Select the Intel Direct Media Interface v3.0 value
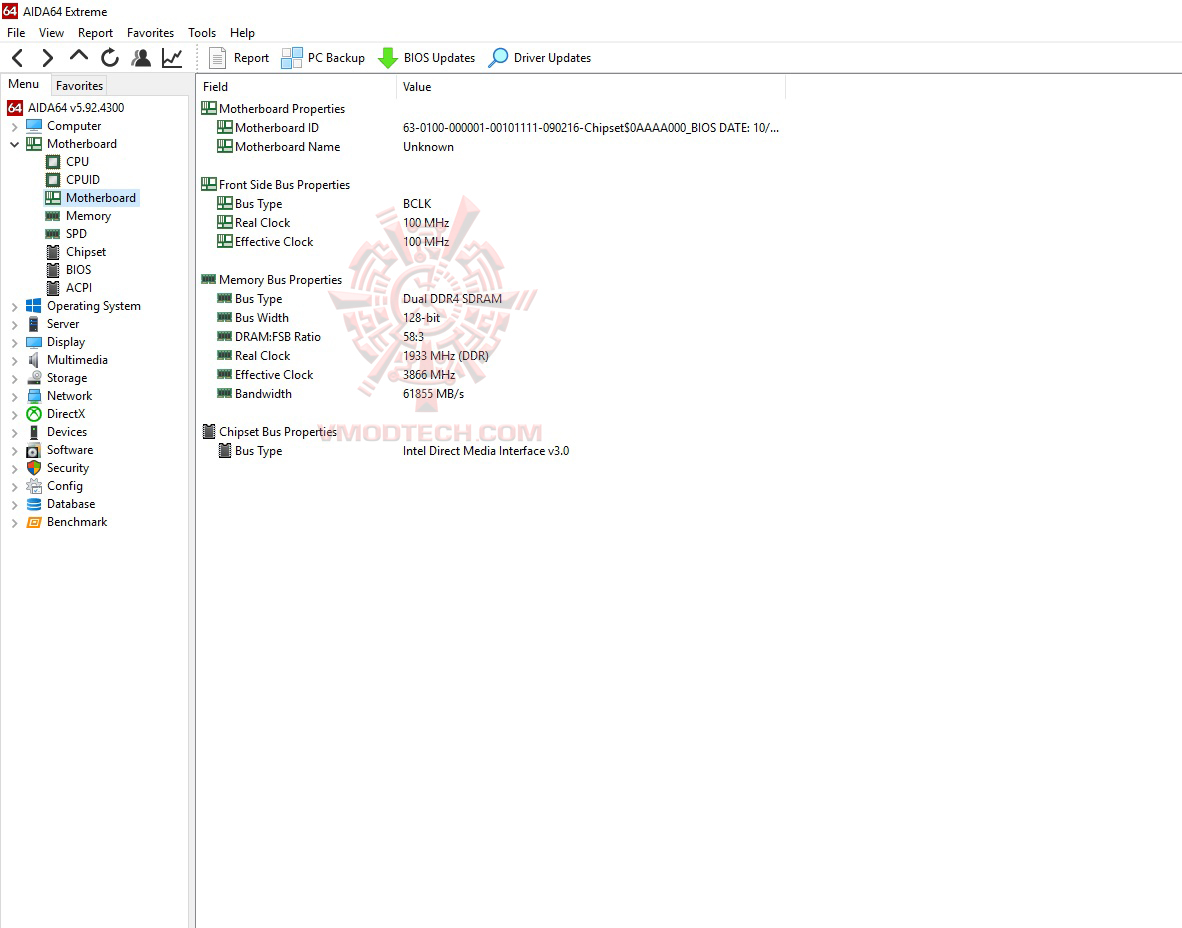 click(485, 451)
